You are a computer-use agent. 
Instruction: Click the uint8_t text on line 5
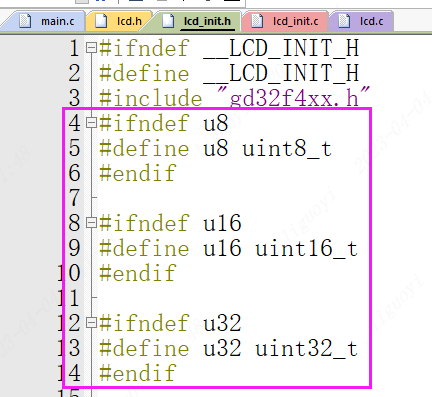[287, 148]
